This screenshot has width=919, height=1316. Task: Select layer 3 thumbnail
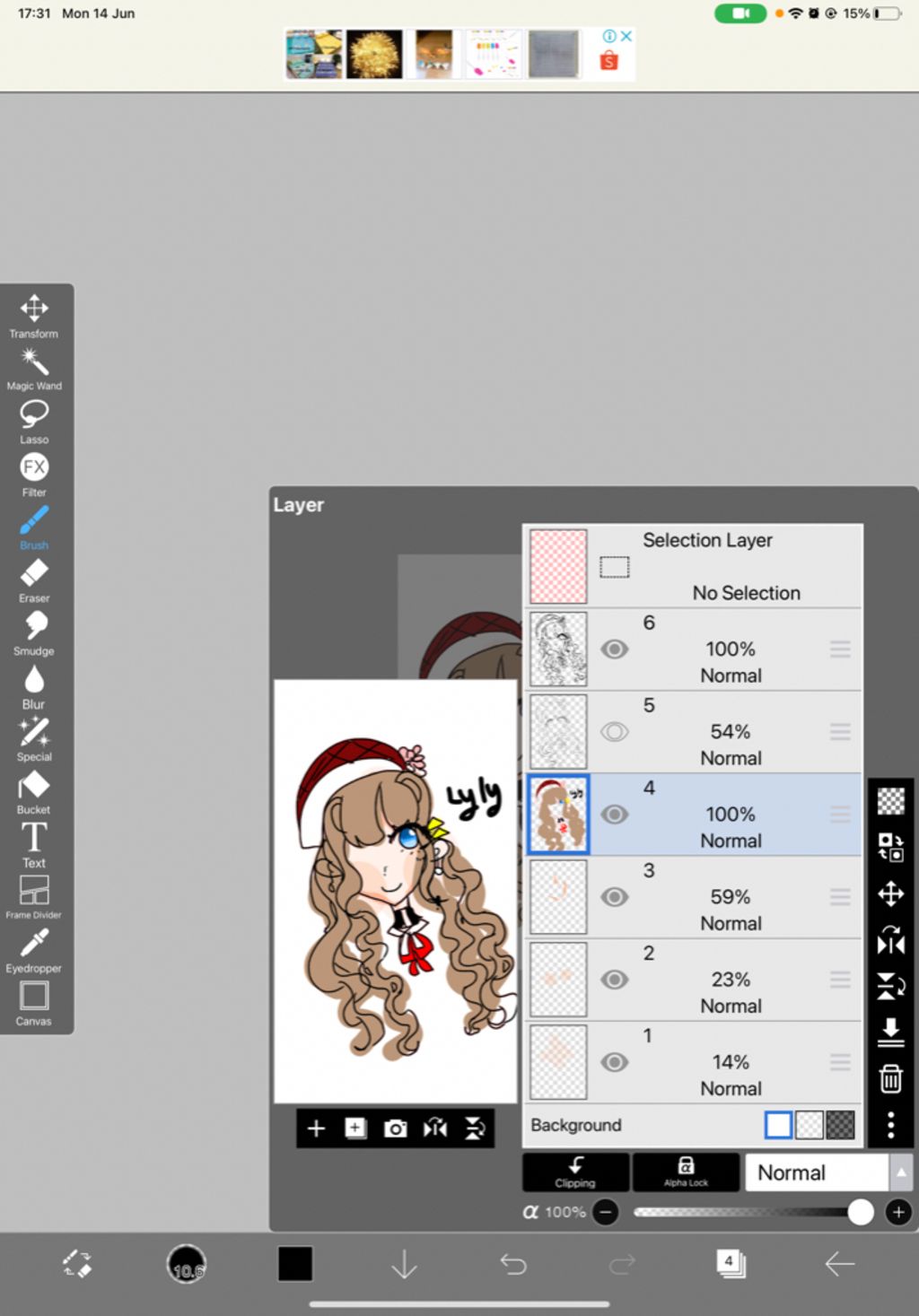(x=558, y=897)
